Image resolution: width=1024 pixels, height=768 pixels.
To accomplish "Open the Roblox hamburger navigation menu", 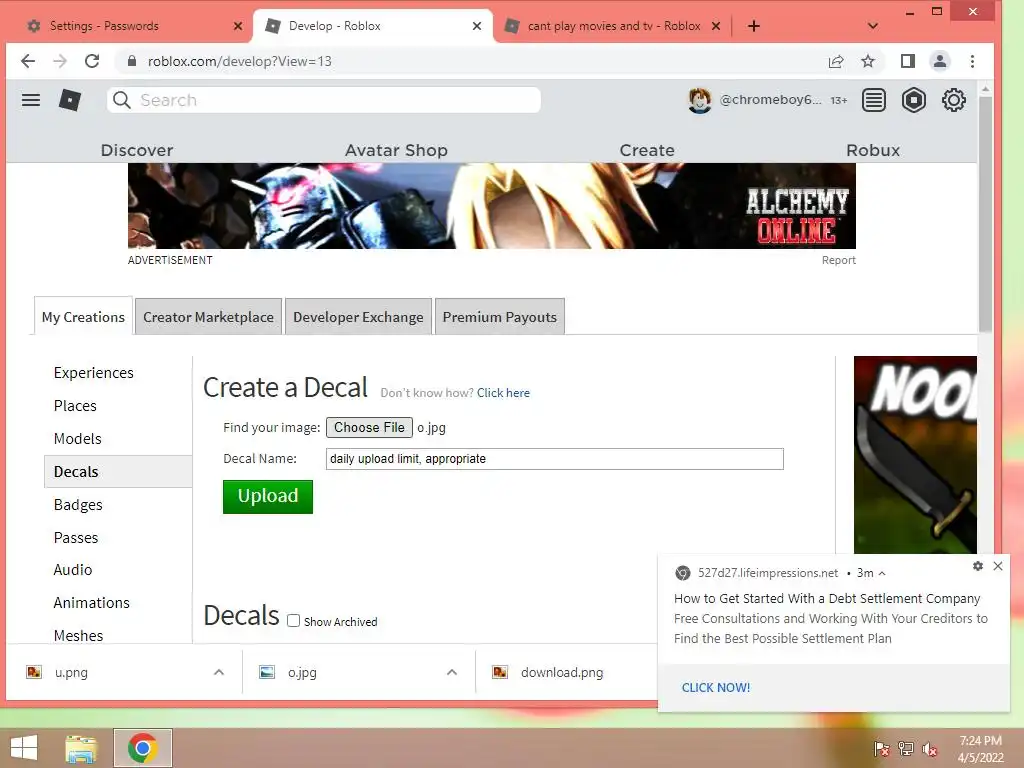I will tap(31, 100).
